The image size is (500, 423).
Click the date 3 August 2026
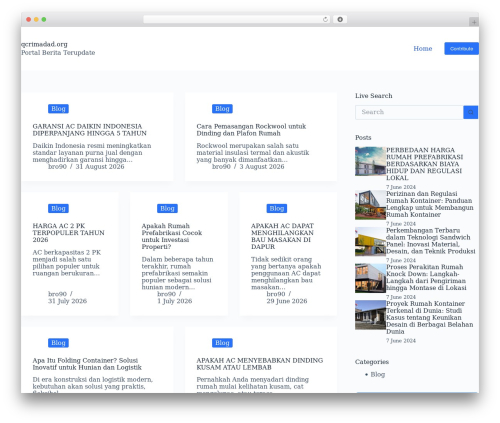pos(262,166)
